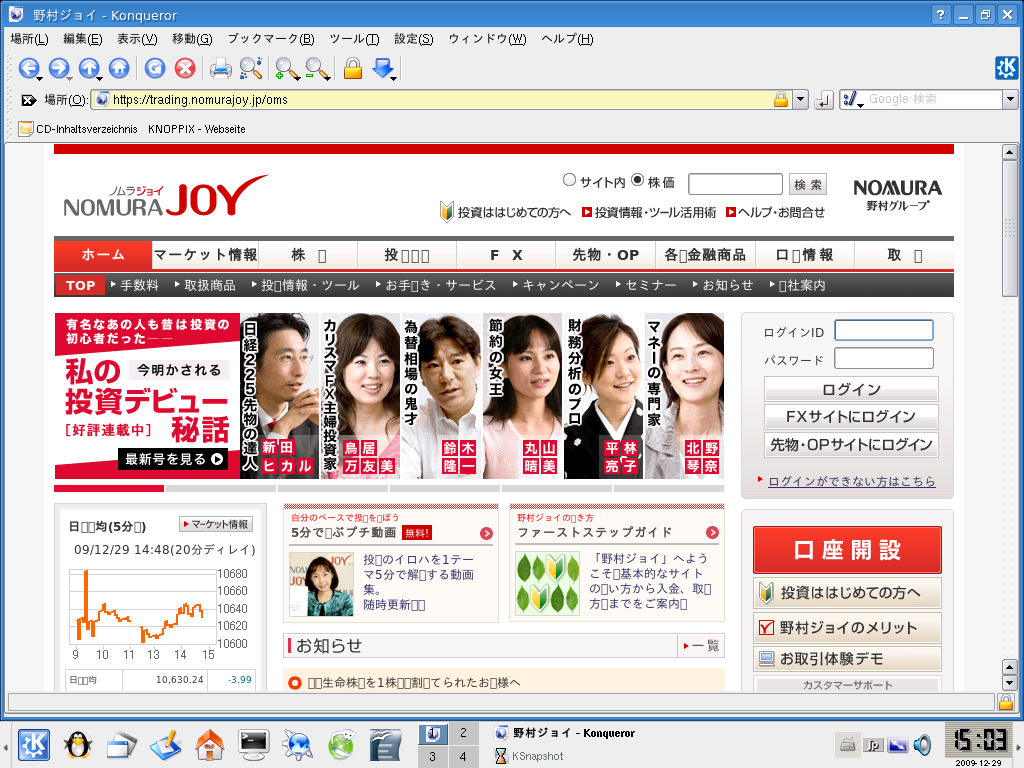Launch the Tux penguin taskbar icon
The width and height of the screenshot is (1024, 768).
78,744
